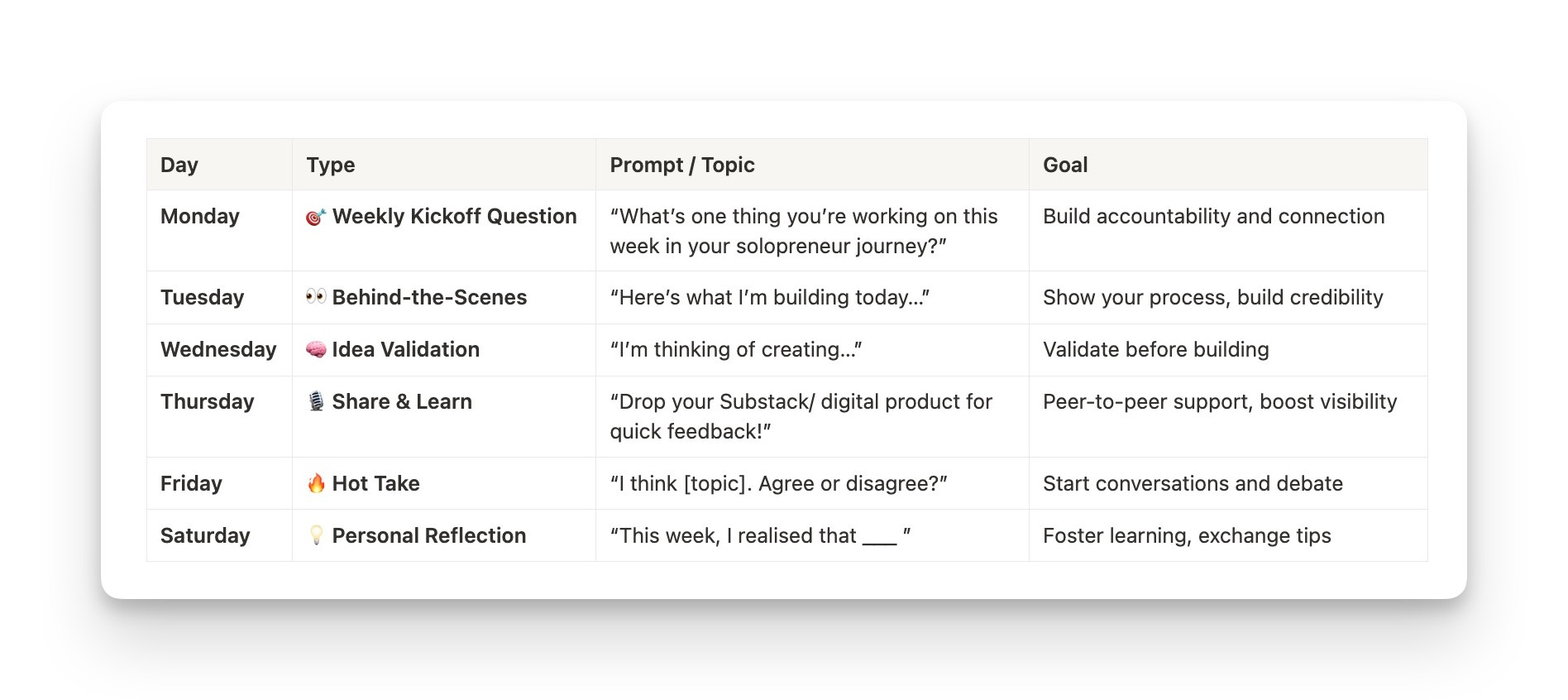This screenshot has width=1568, height=700.
Task: Click the microphone emoji next to Share & Learn
Action: pyautogui.click(x=316, y=401)
